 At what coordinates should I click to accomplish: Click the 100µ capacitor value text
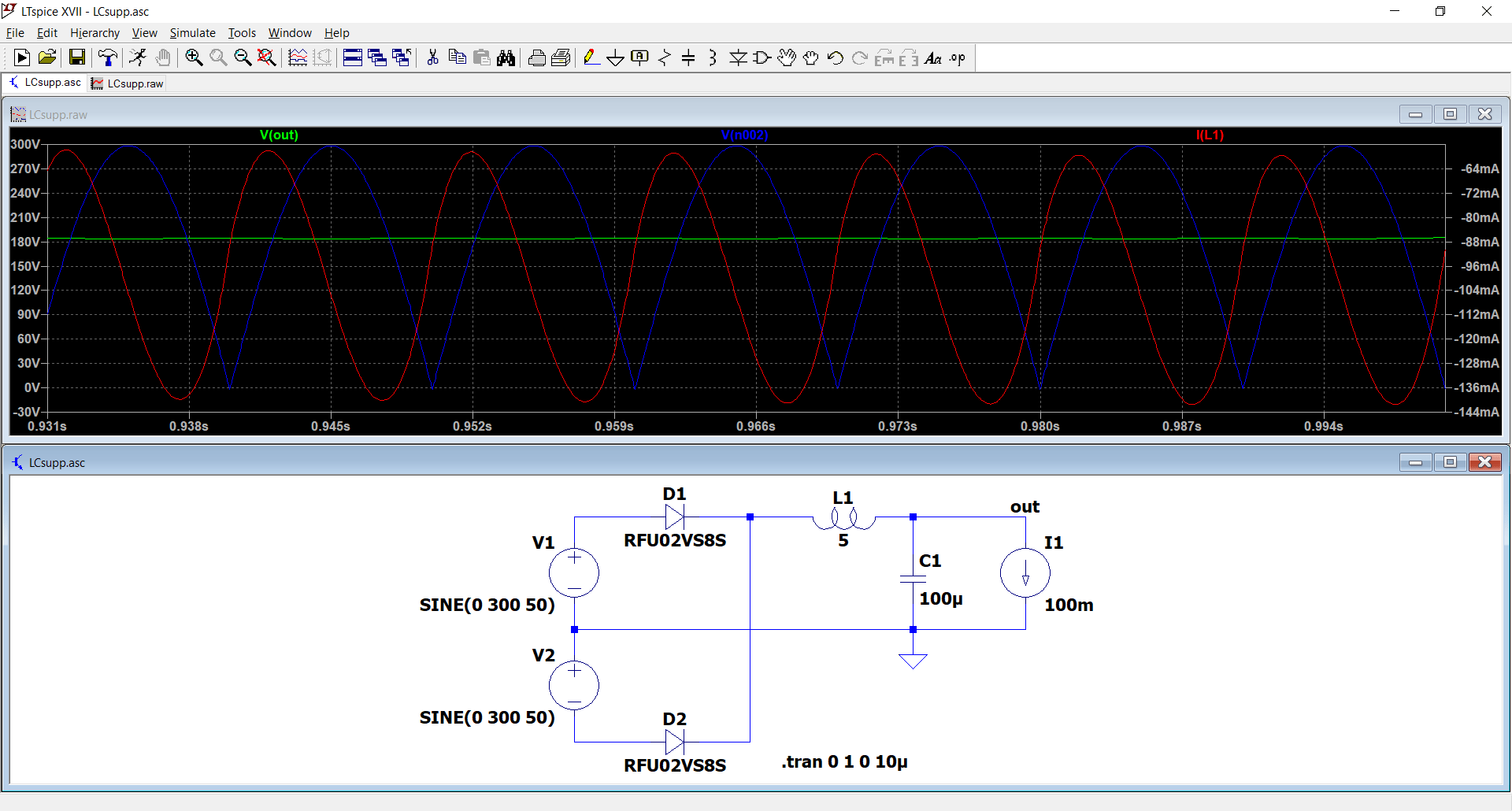pyautogui.click(x=941, y=598)
